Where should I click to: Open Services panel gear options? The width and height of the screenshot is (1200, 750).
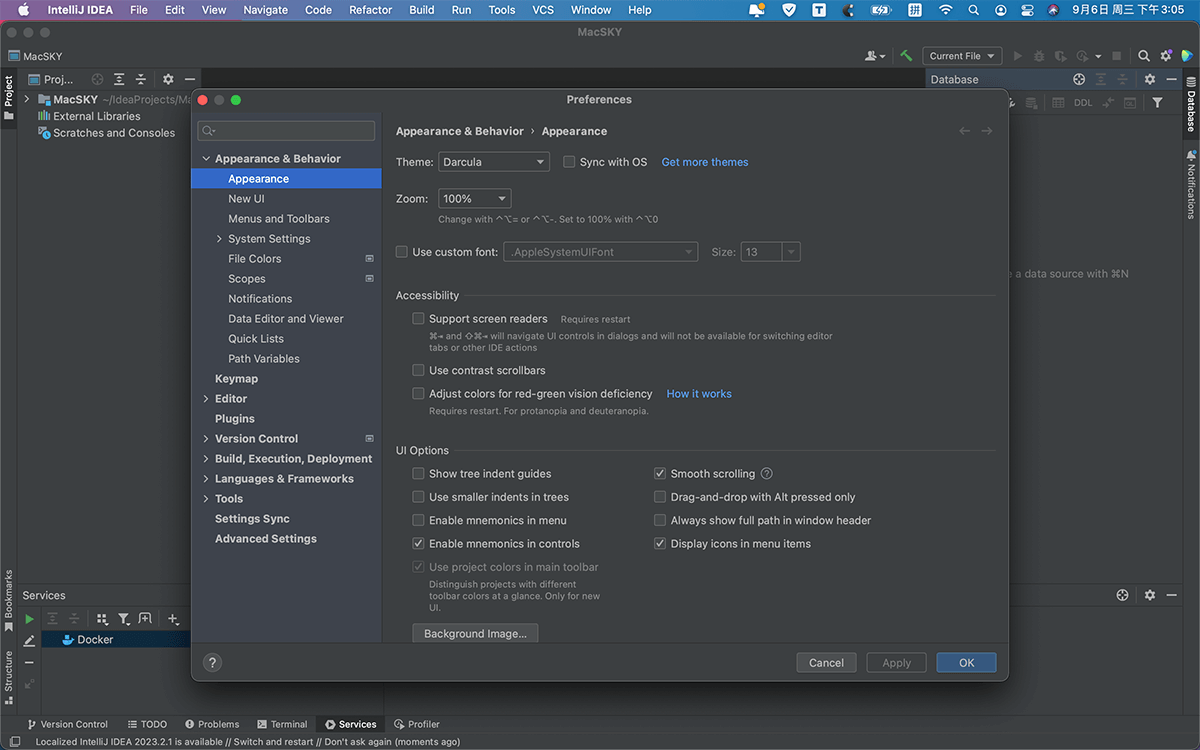tap(1150, 595)
